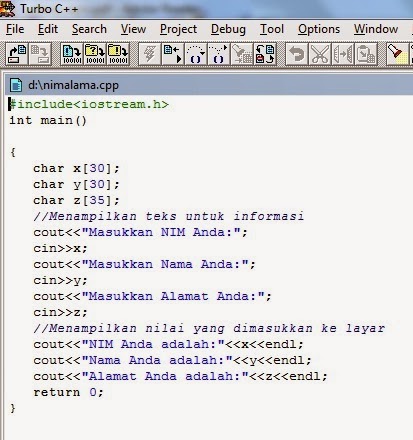
Task: Click the 'cin>>y;' line
Action: [x=60, y=280]
